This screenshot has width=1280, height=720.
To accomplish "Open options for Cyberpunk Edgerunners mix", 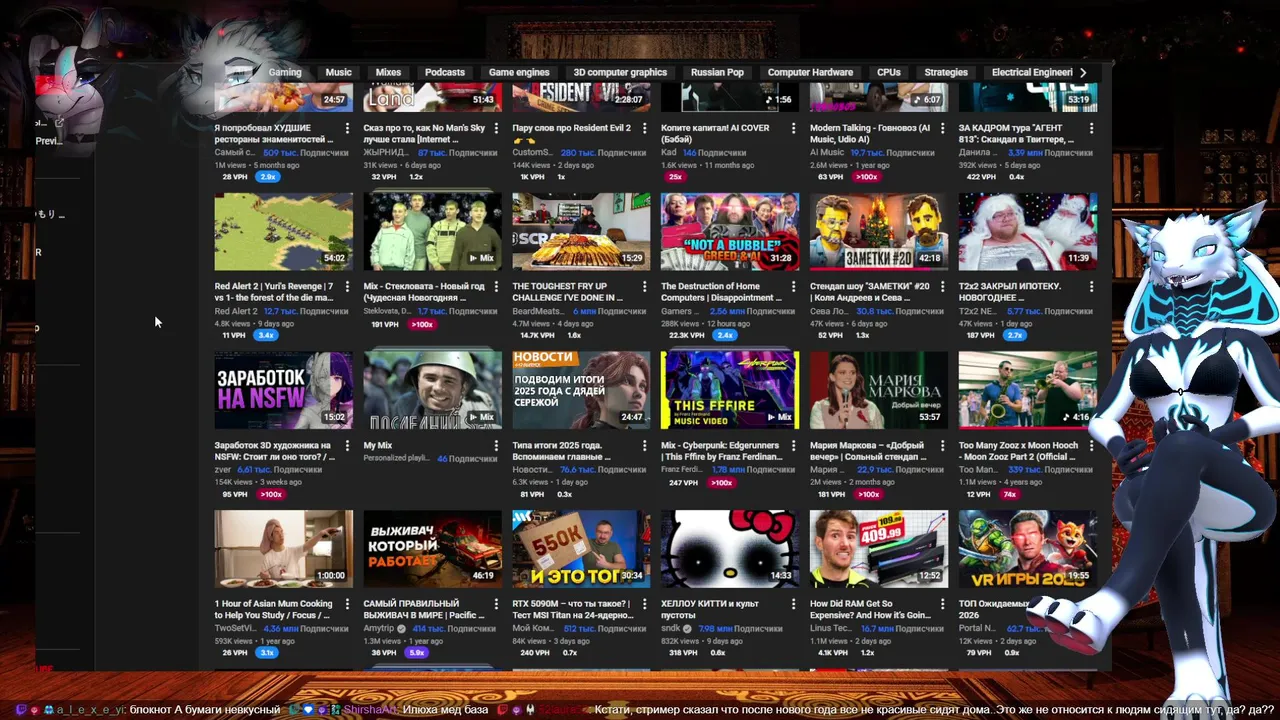I will click(x=793, y=446).
